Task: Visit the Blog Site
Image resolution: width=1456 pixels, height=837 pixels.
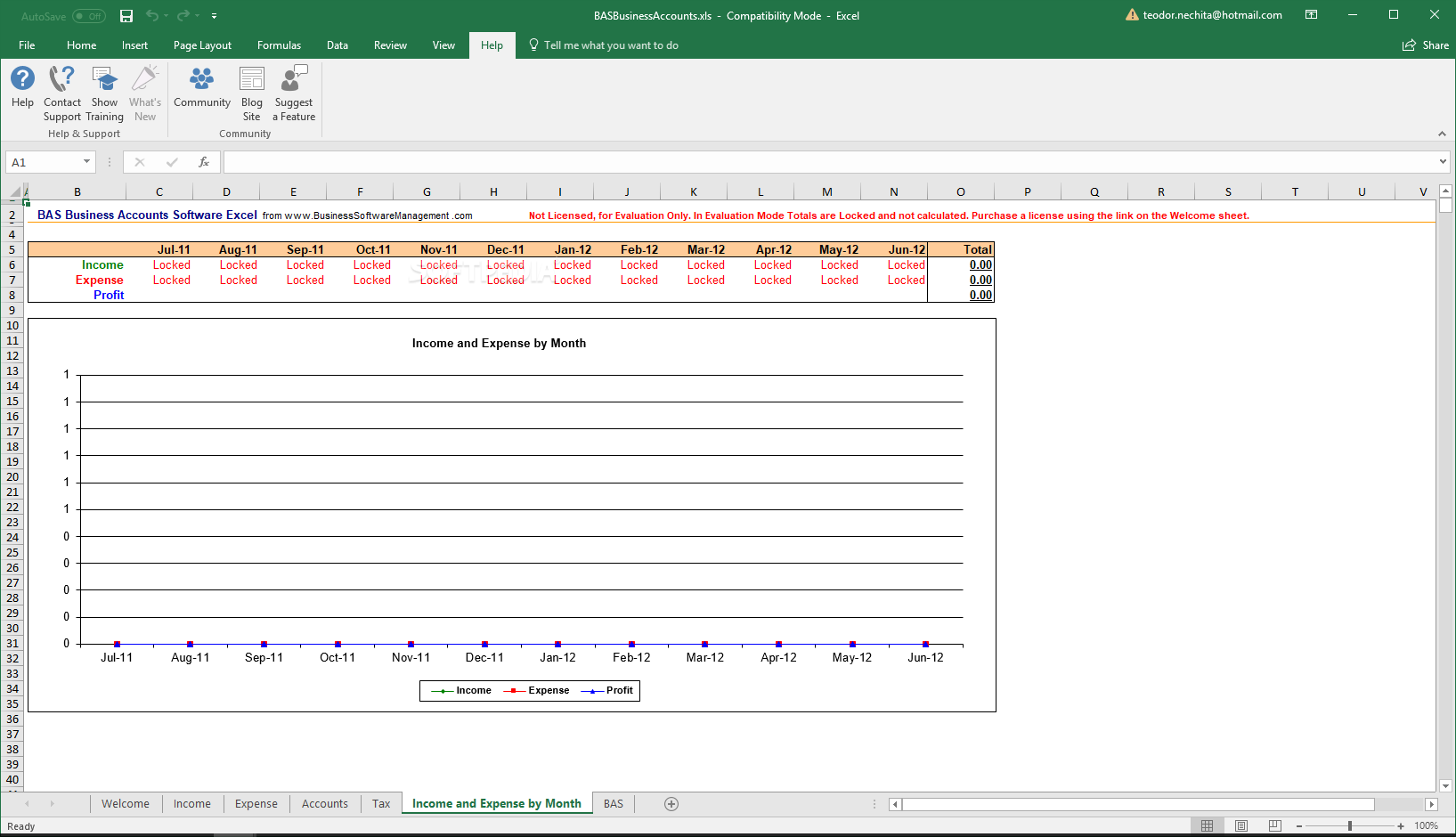Action: (x=252, y=93)
